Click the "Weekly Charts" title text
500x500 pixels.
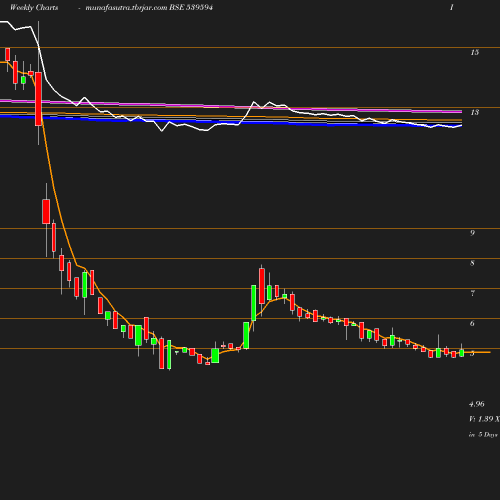34,8
